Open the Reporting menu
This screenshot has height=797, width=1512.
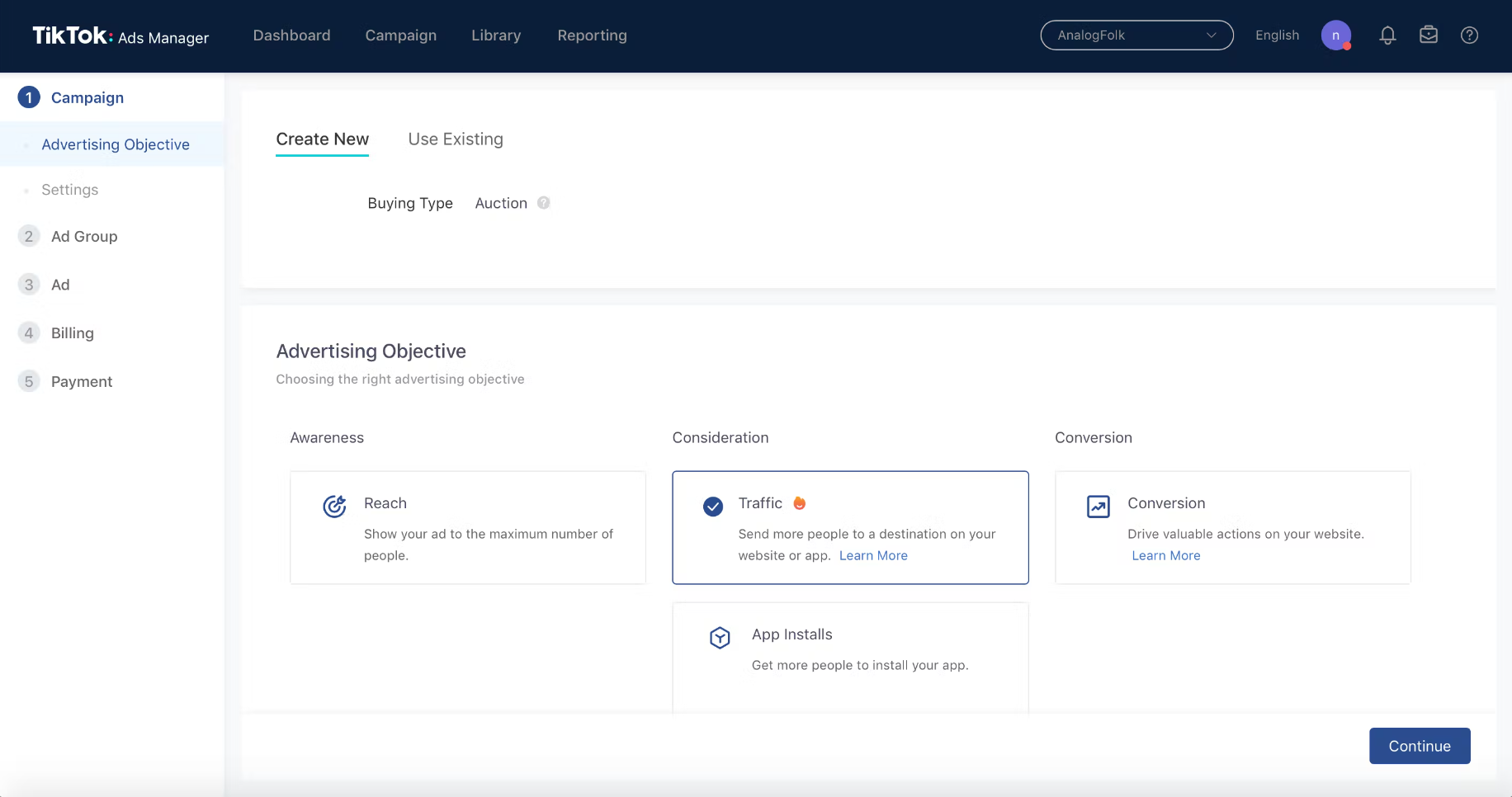(592, 35)
